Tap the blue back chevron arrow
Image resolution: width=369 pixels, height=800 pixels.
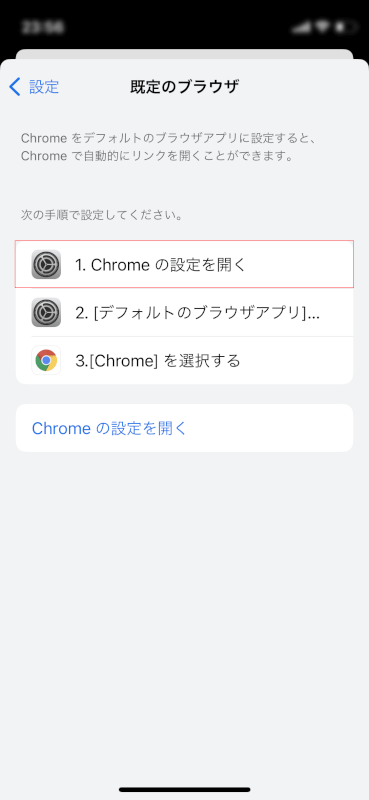(x=15, y=87)
